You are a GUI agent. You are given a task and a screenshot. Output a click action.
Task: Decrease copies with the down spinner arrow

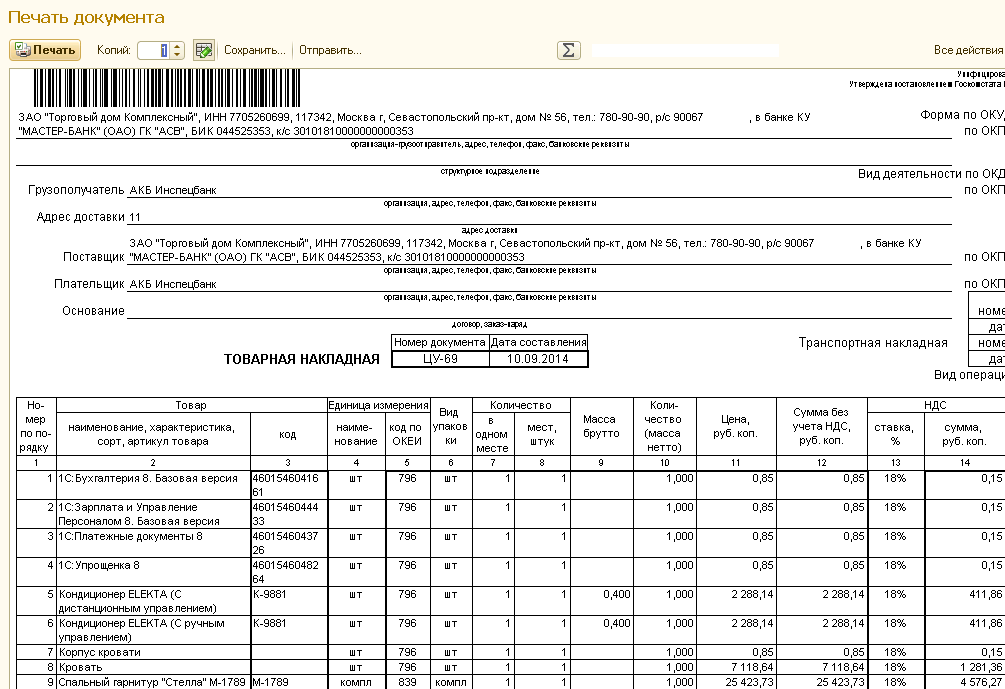[177, 55]
